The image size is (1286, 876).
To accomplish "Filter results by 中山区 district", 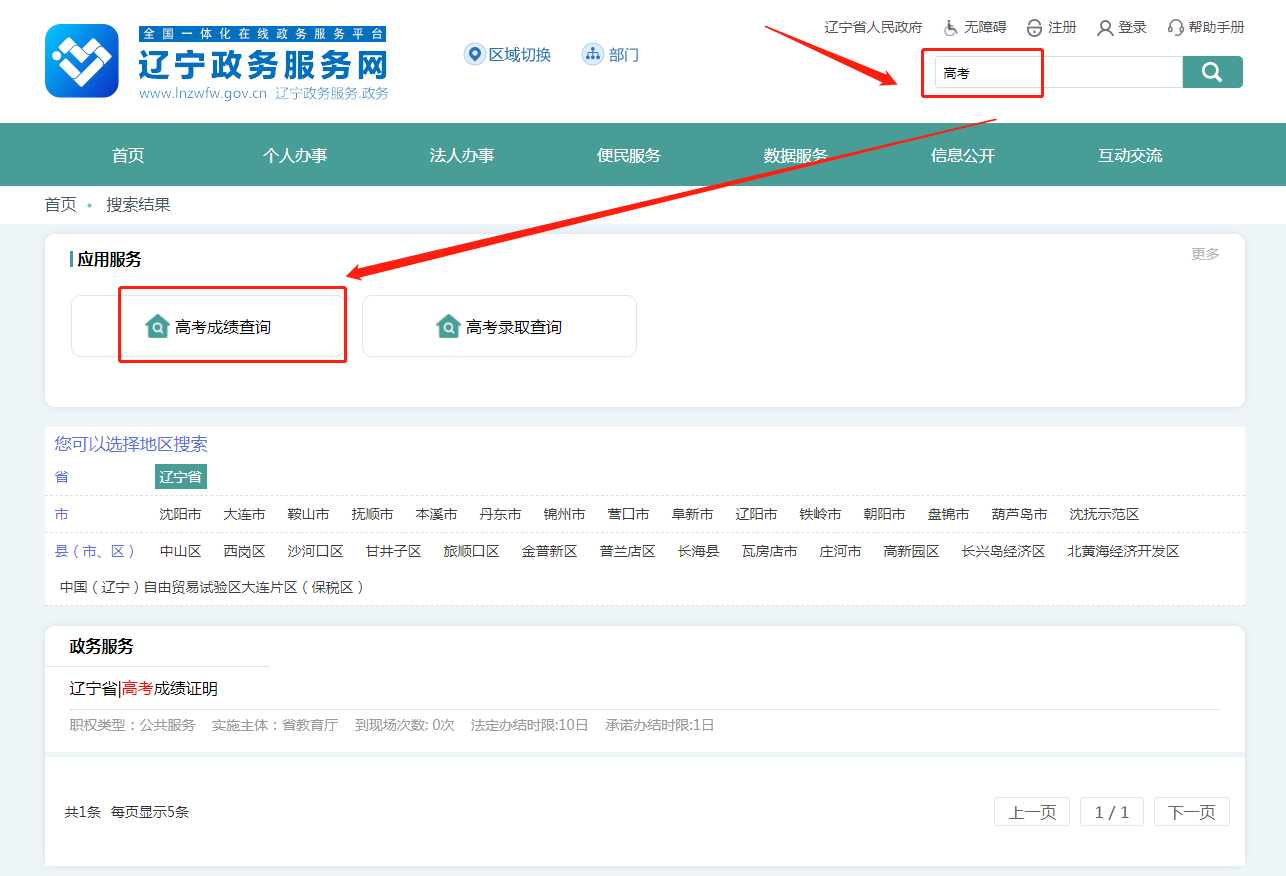I will coord(181,551).
